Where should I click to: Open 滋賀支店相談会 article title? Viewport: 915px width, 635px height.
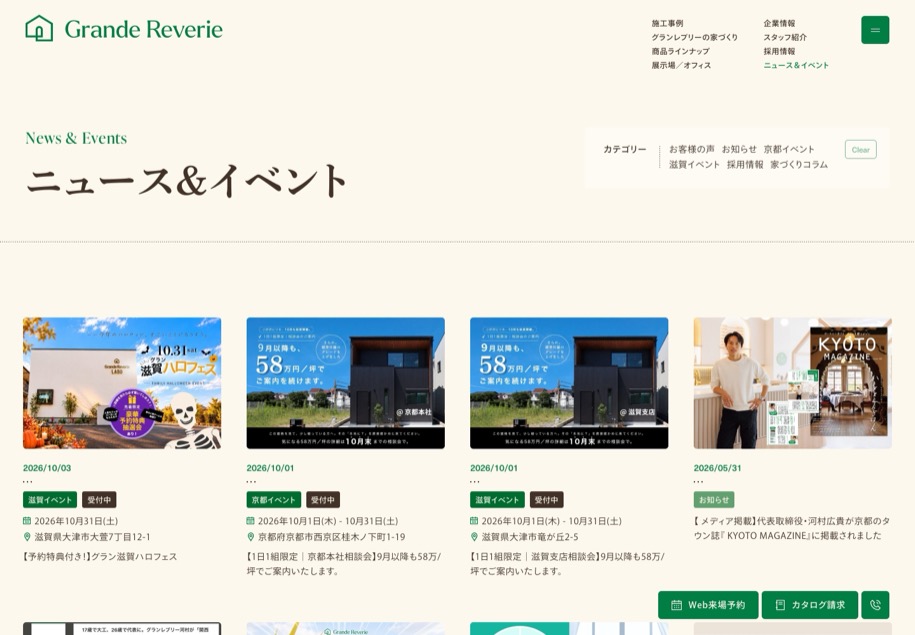tap(568, 564)
